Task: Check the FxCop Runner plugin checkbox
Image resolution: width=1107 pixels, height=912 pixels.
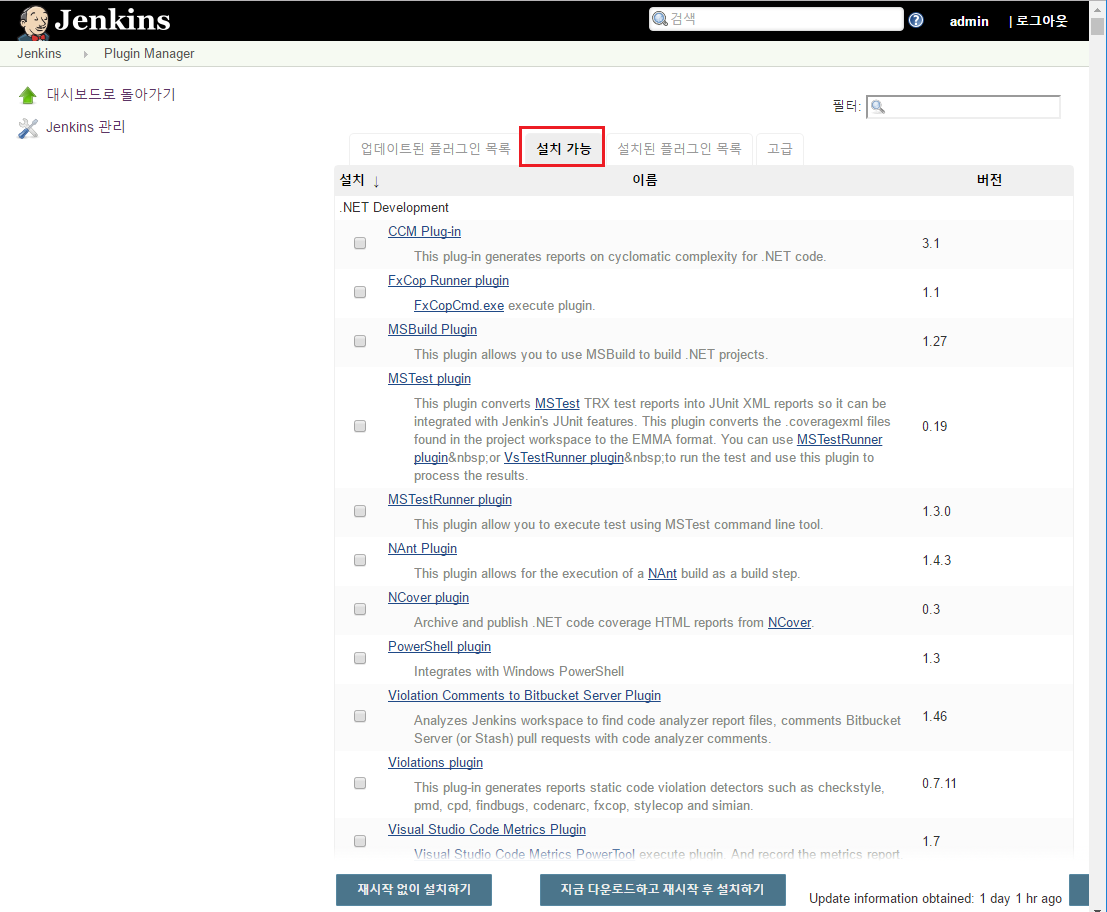Action: click(x=360, y=292)
